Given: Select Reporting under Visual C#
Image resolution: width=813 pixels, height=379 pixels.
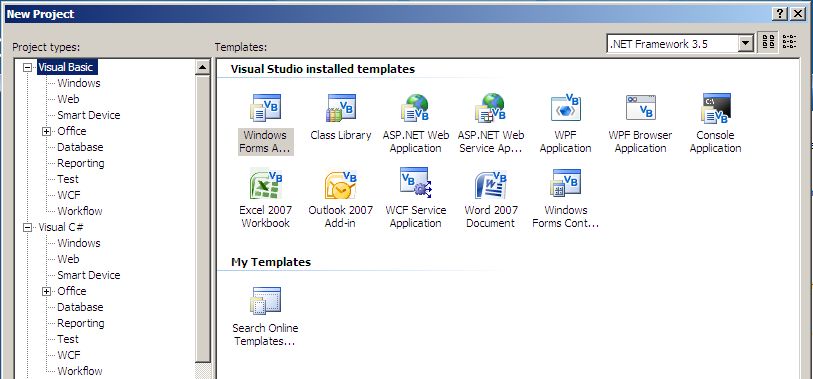Looking at the screenshot, I should point(81,323).
